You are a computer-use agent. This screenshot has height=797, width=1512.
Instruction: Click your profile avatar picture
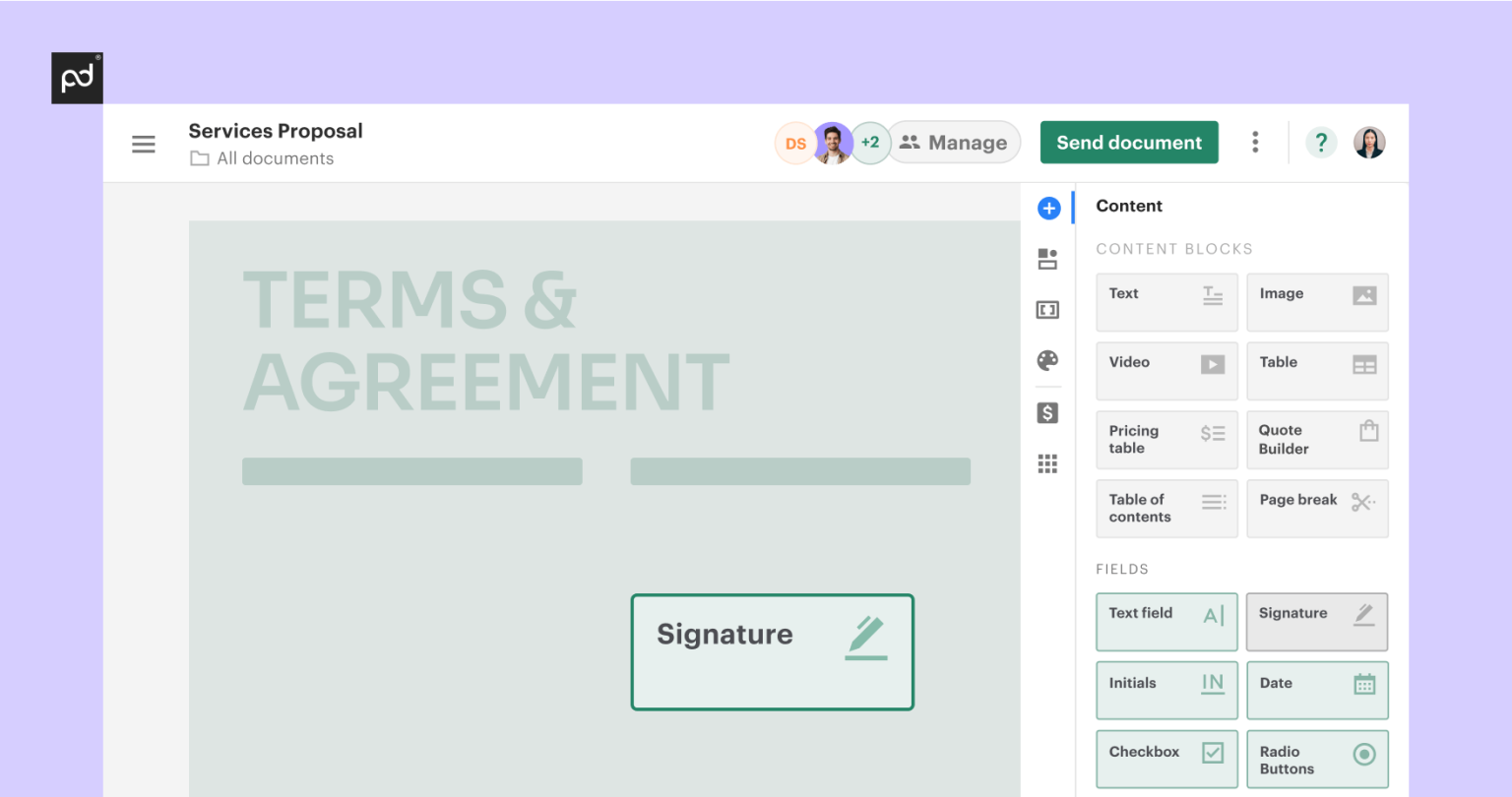coord(1369,142)
